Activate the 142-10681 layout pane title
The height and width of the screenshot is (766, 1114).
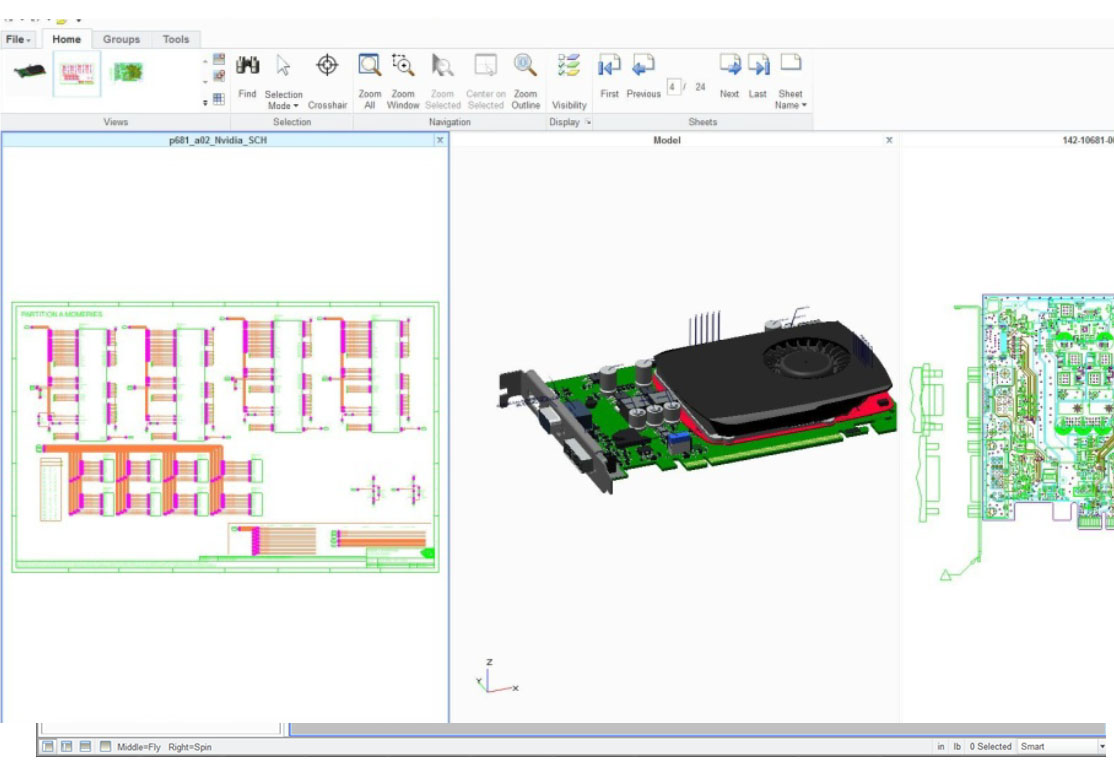(x=1088, y=140)
